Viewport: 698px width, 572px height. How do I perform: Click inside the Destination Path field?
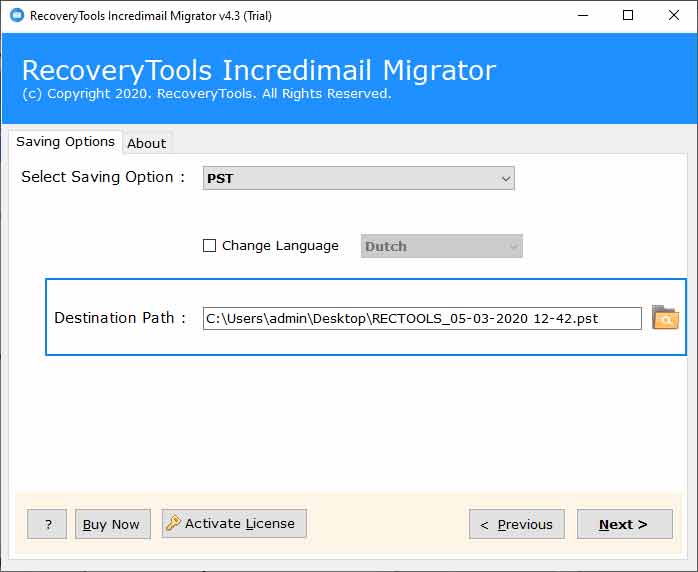tap(422, 318)
